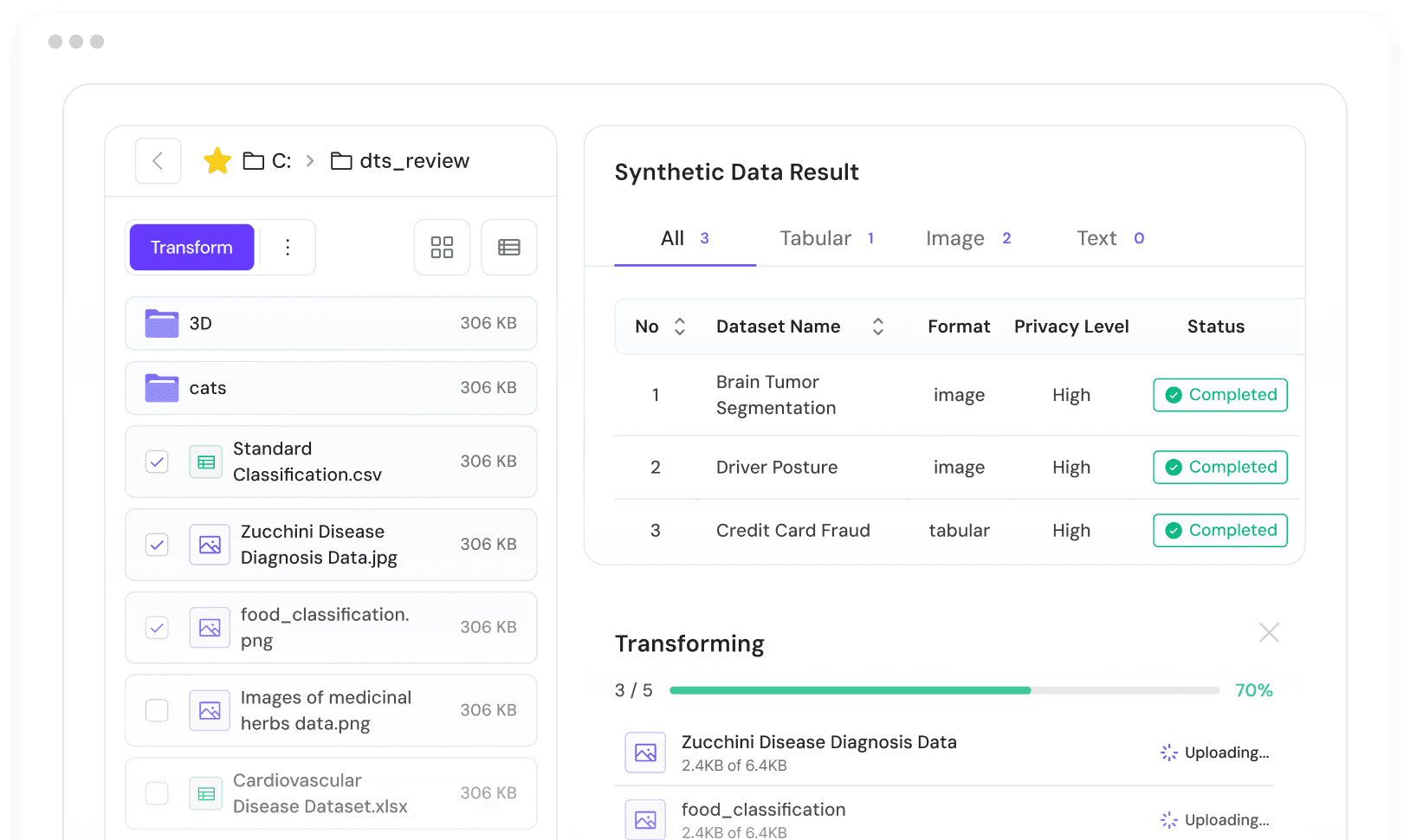Viewport: 1410px width, 840px height.
Task: Open the cats folder
Action: (208, 388)
